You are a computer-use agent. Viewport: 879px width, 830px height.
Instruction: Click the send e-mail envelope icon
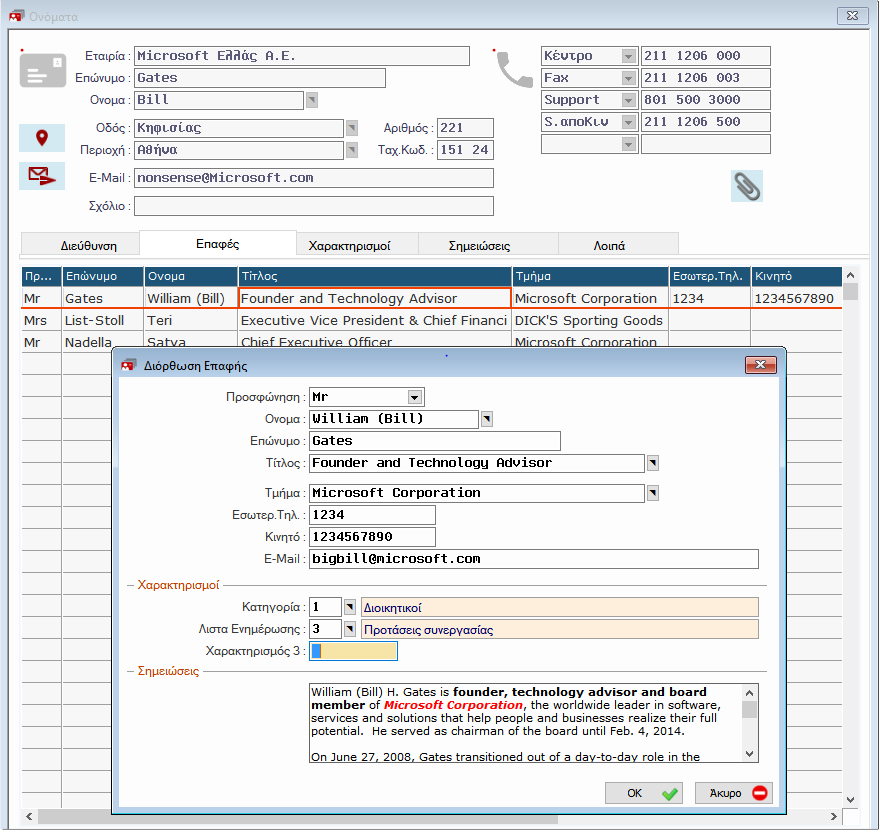click(x=42, y=177)
